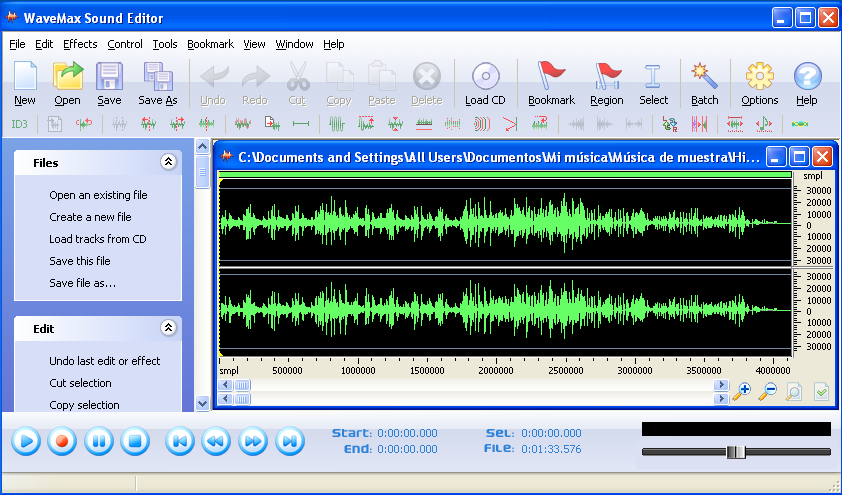This screenshot has width=842, height=495.
Task: Click the Load CD disc icon
Action: pos(485,76)
